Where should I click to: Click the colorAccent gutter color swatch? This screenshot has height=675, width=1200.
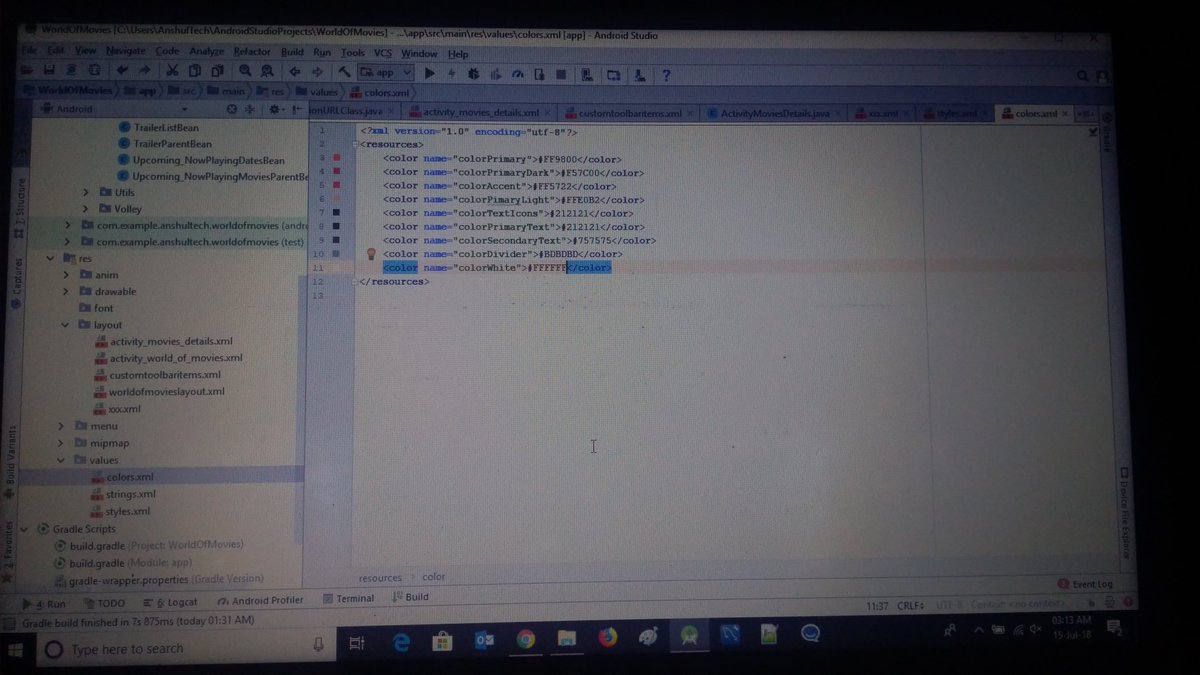pyautogui.click(x=336, y=185)
